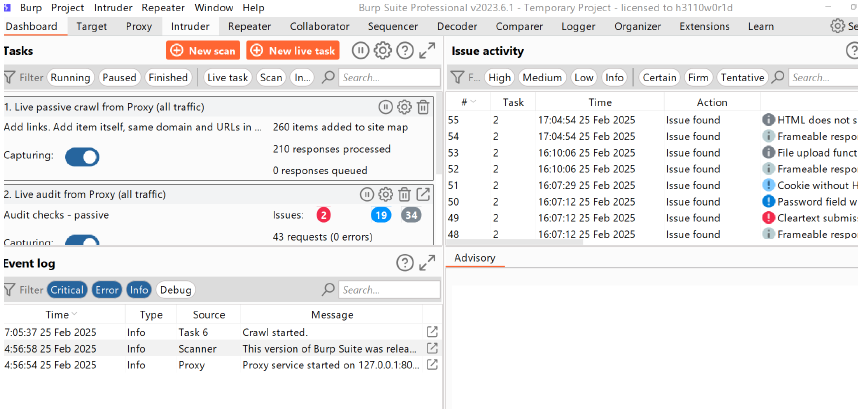Click Issue activity search magnifier icon
Image resolution: width=862 pixels, height=413 pixels.
778,77
